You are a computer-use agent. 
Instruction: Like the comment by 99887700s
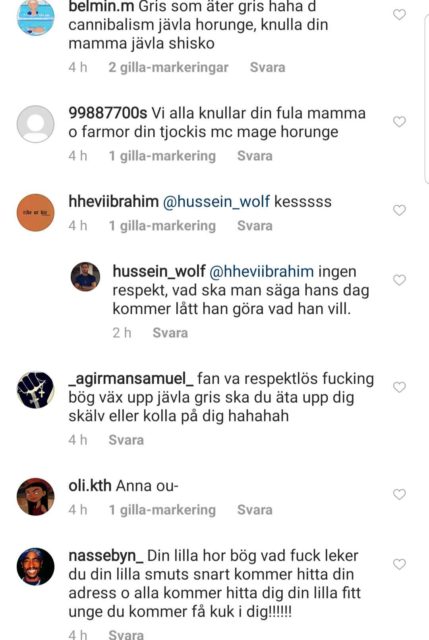coord(399,122)
